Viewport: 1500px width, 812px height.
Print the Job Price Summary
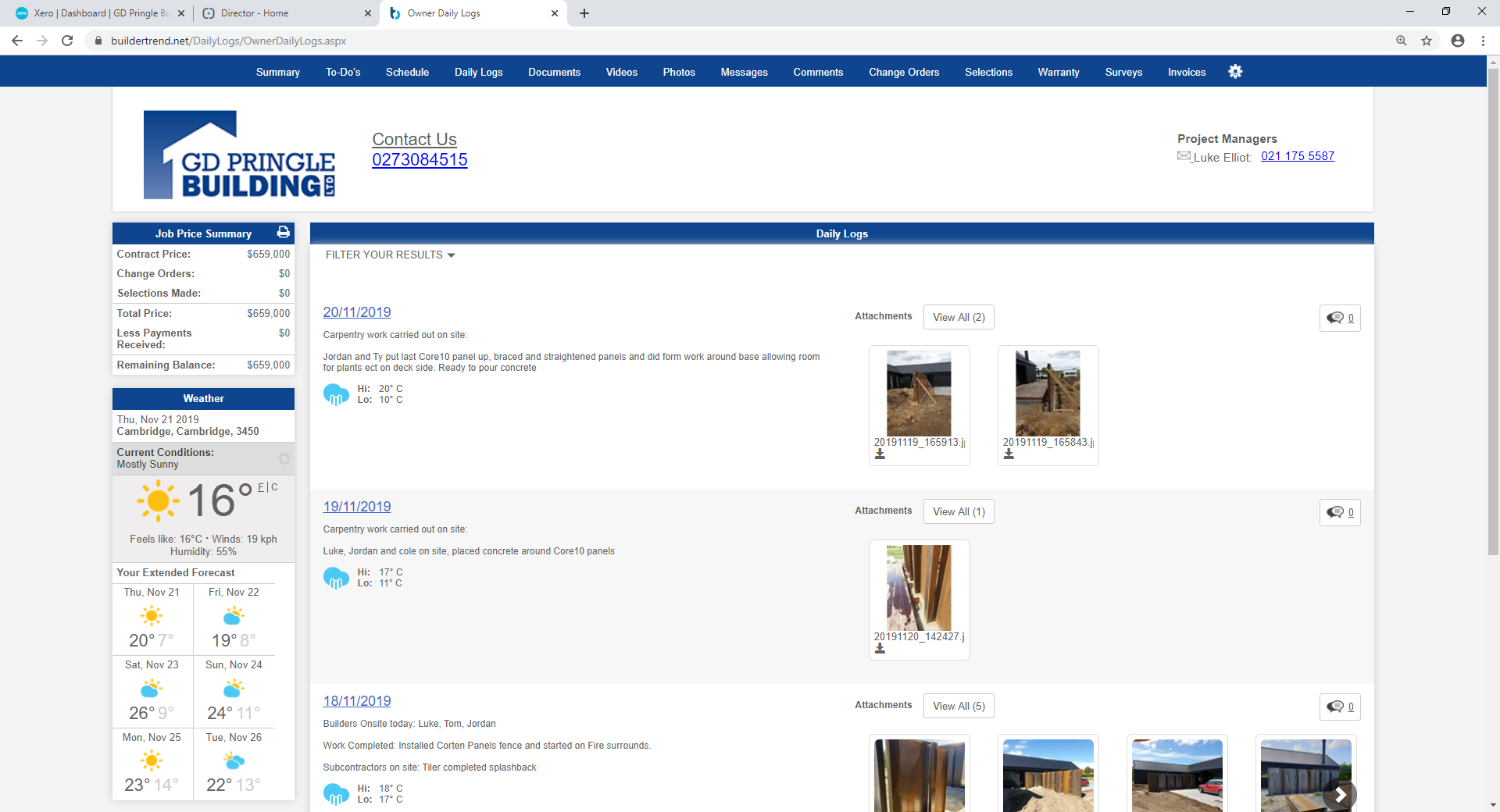283,233
